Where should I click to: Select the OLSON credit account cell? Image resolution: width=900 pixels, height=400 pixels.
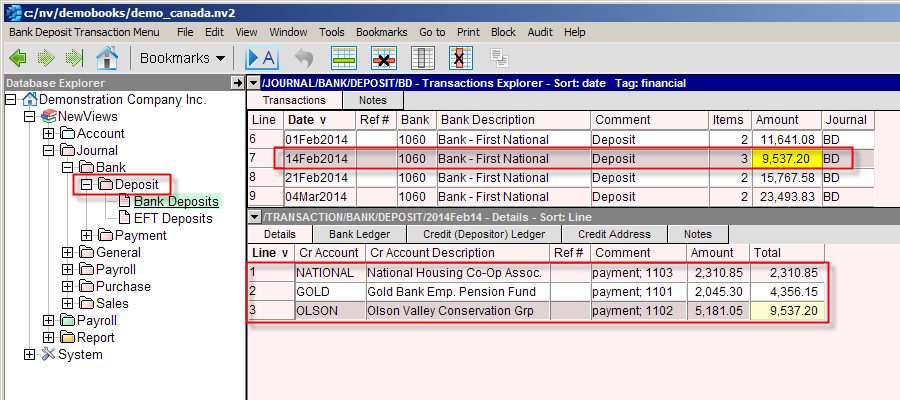[317, 309]
